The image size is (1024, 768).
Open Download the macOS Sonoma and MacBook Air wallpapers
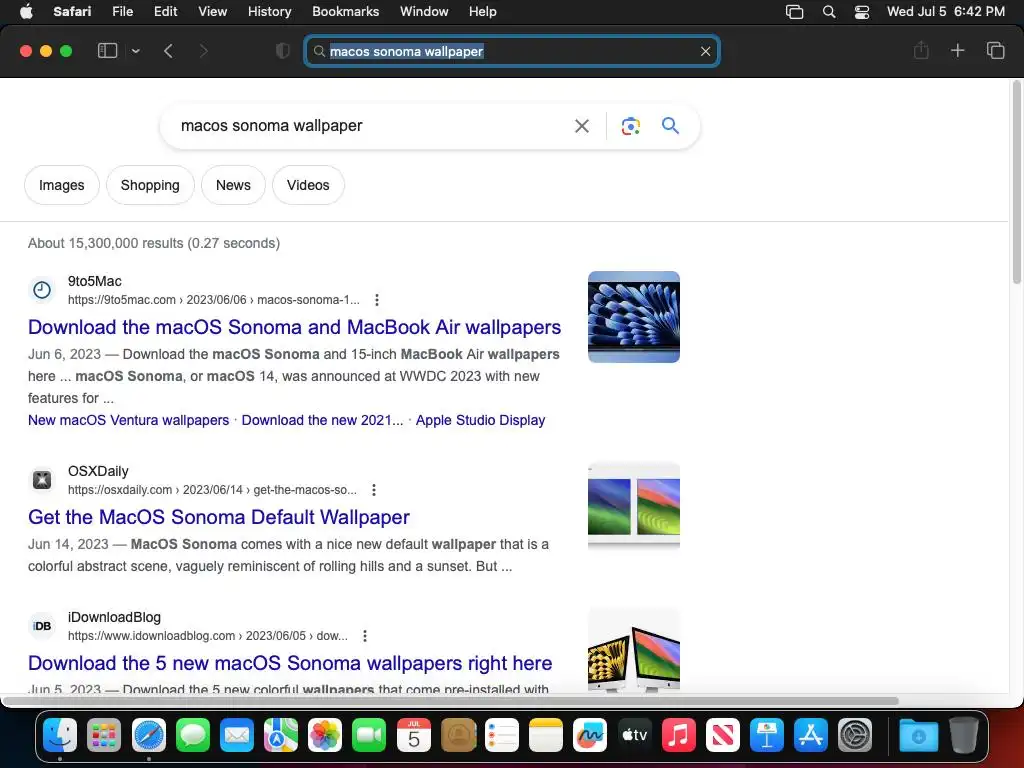[295, 327]
